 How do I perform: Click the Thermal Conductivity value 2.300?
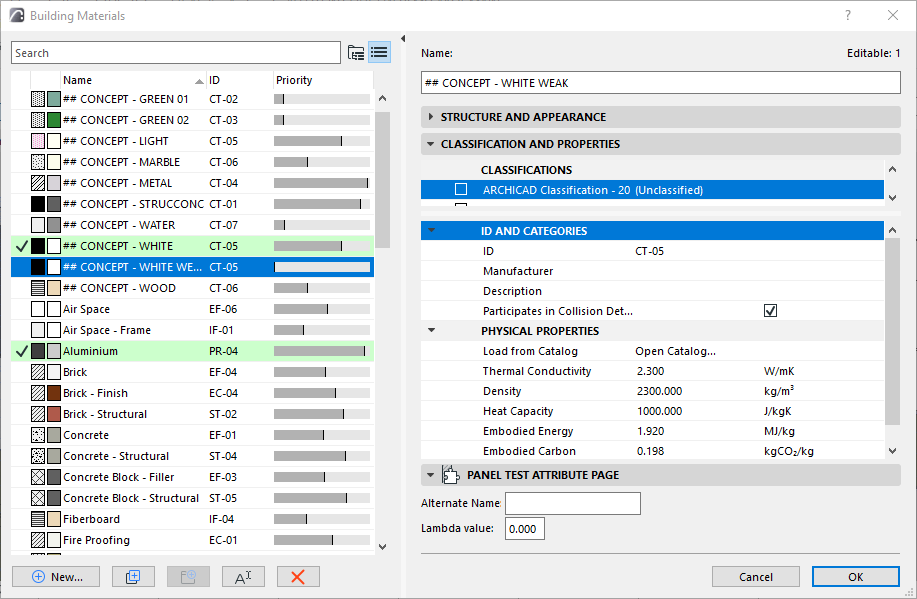(x=650, y=371)
